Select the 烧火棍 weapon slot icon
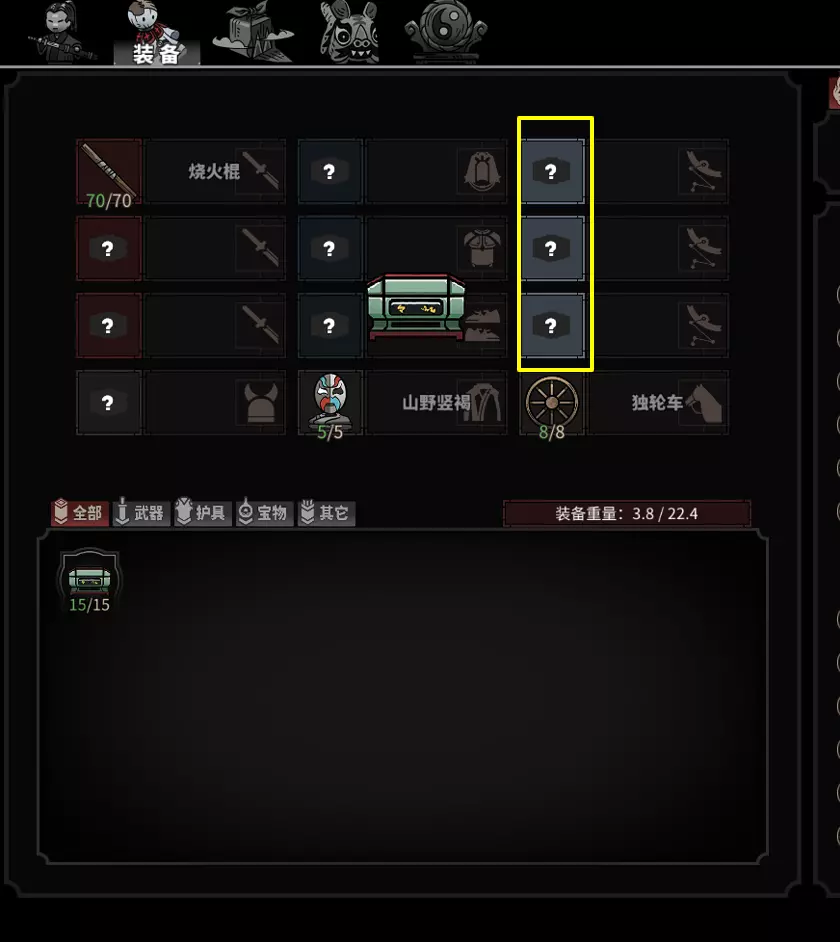Viewport: 840px width, 942px height. coord(109,172)
